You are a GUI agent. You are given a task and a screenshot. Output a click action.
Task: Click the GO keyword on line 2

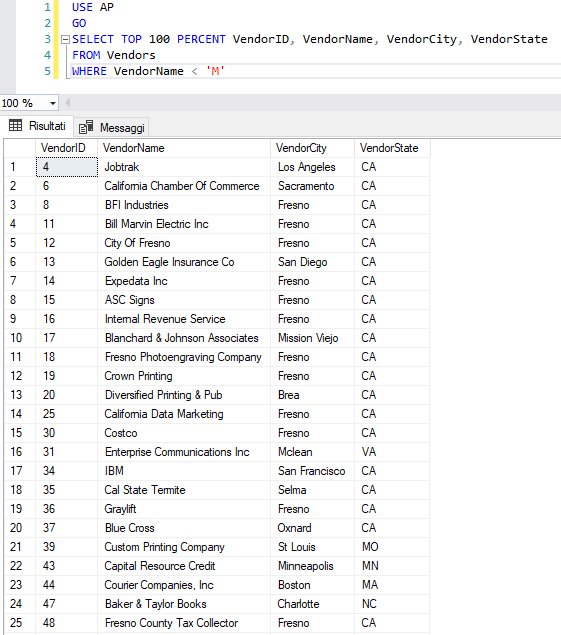pyautogui.click(x=79, y=23)
